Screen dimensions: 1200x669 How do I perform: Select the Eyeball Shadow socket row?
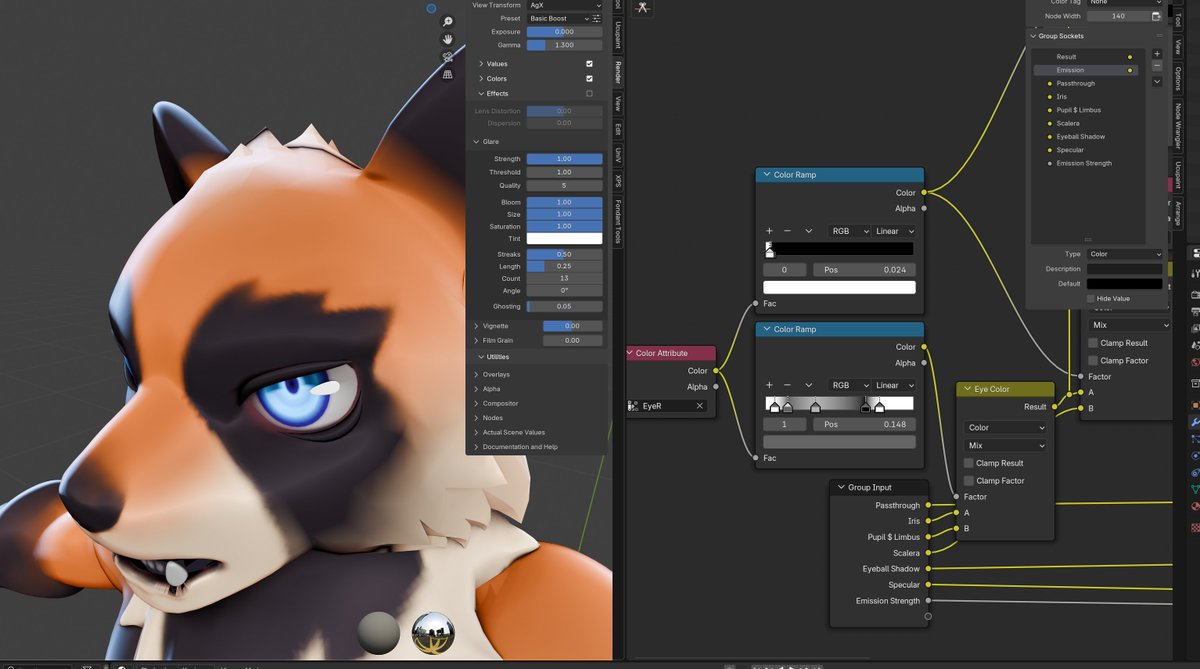click(x=1088, y=136)
